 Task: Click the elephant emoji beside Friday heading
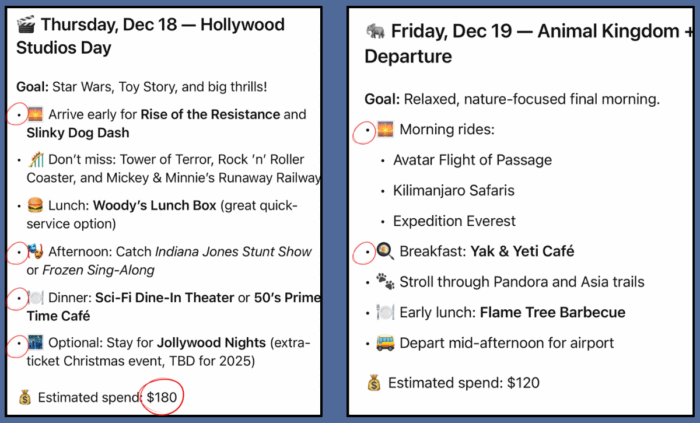(377, 32)
